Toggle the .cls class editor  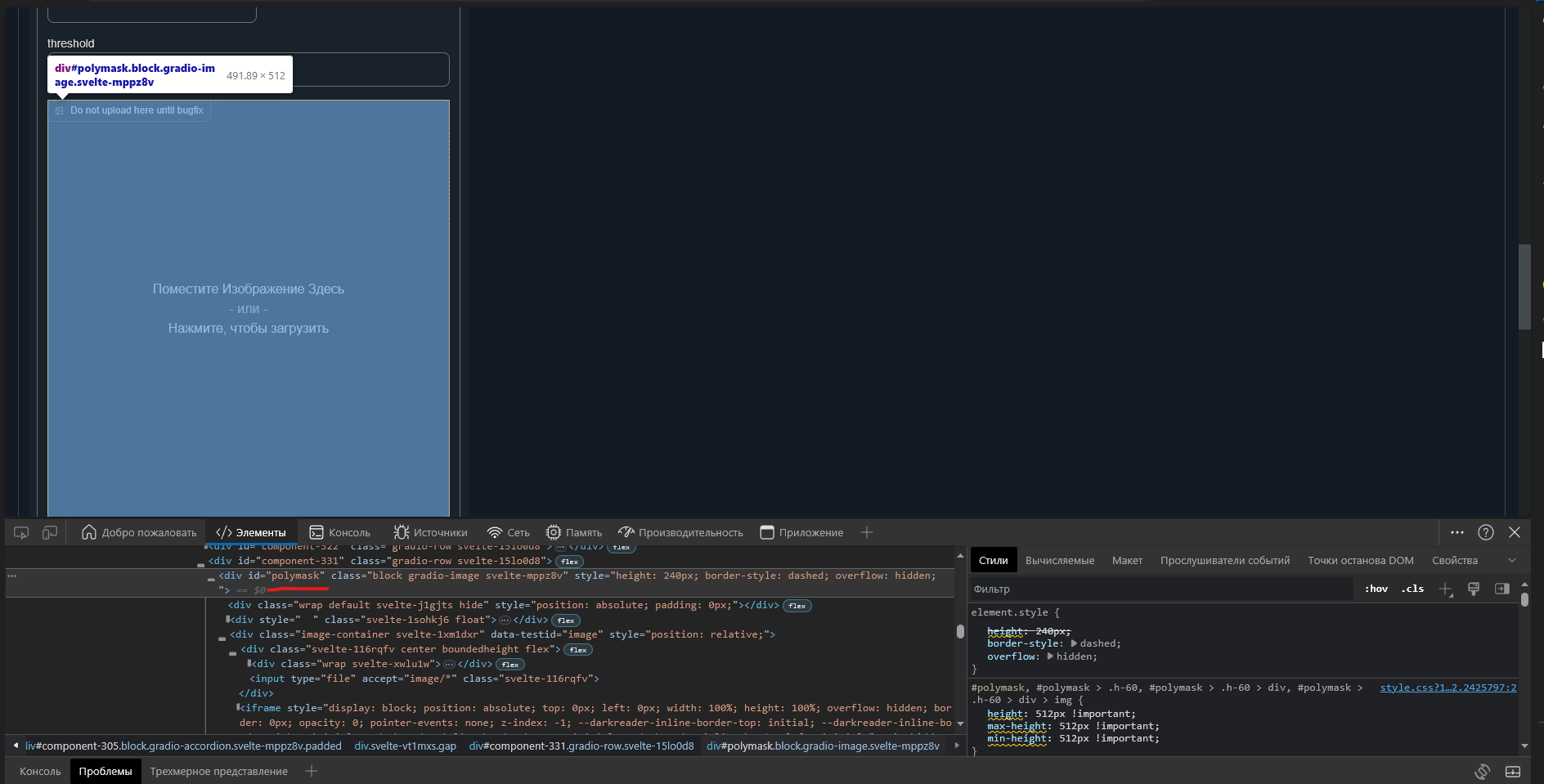tap(1412, 589)
